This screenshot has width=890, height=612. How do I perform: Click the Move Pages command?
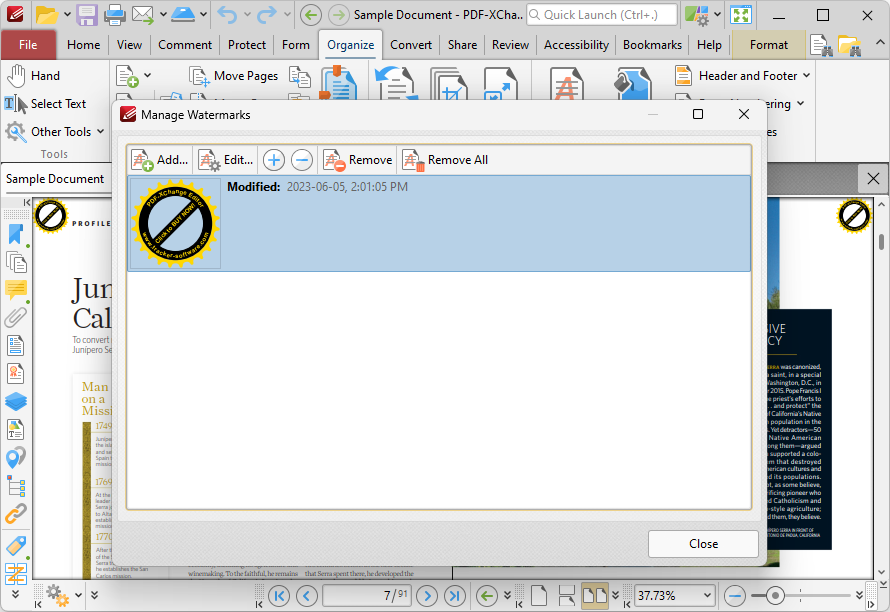pyautogui.click(x=234, y=76)
